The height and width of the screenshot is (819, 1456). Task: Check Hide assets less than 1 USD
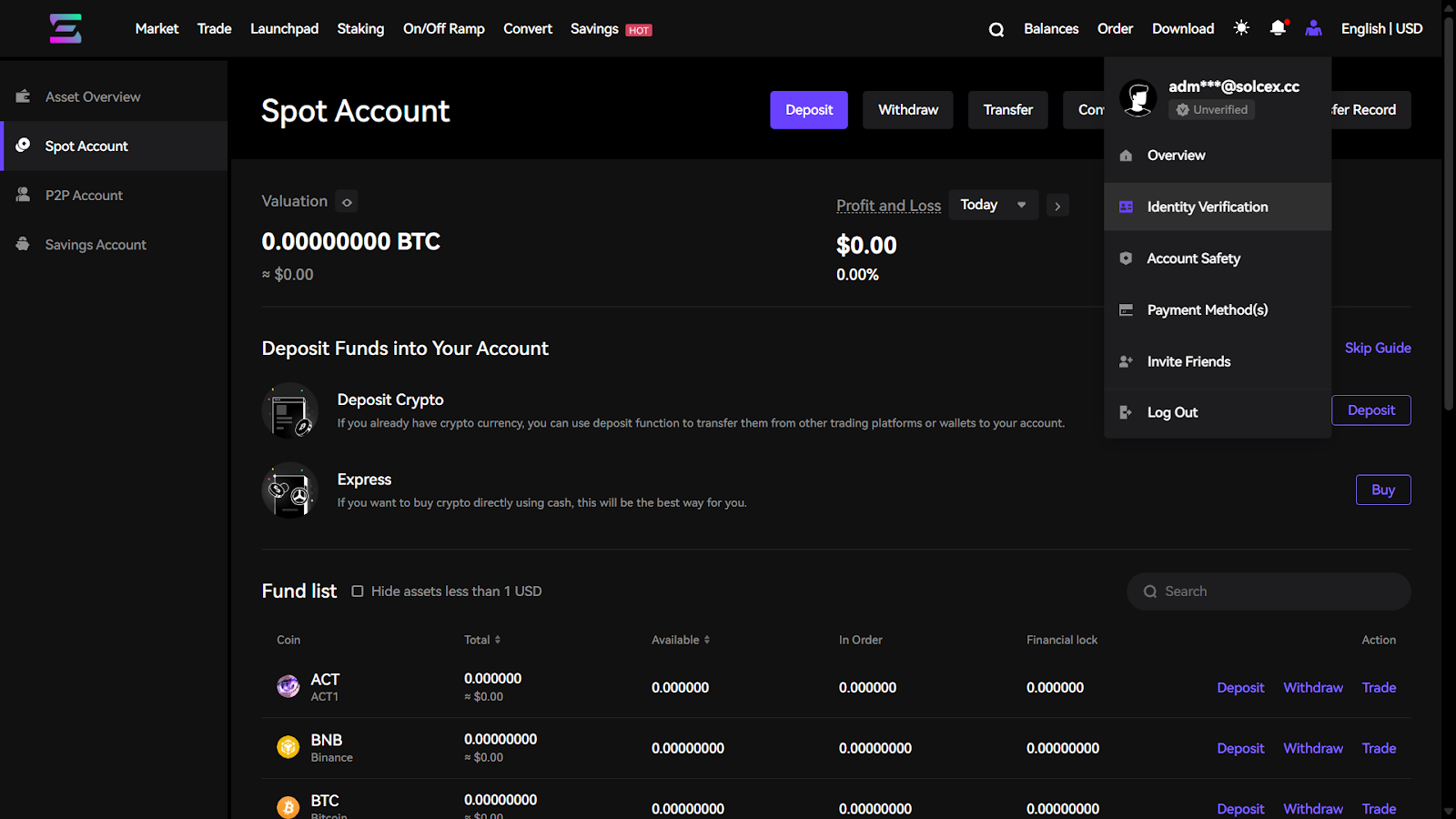pos(358,591)
